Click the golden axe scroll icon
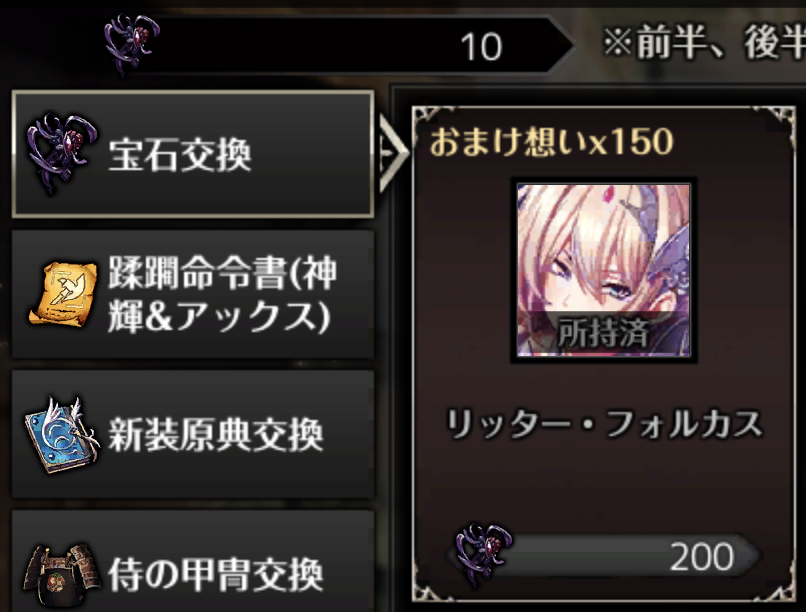Screen dimensions: 806x612 (x=63, y=294)
